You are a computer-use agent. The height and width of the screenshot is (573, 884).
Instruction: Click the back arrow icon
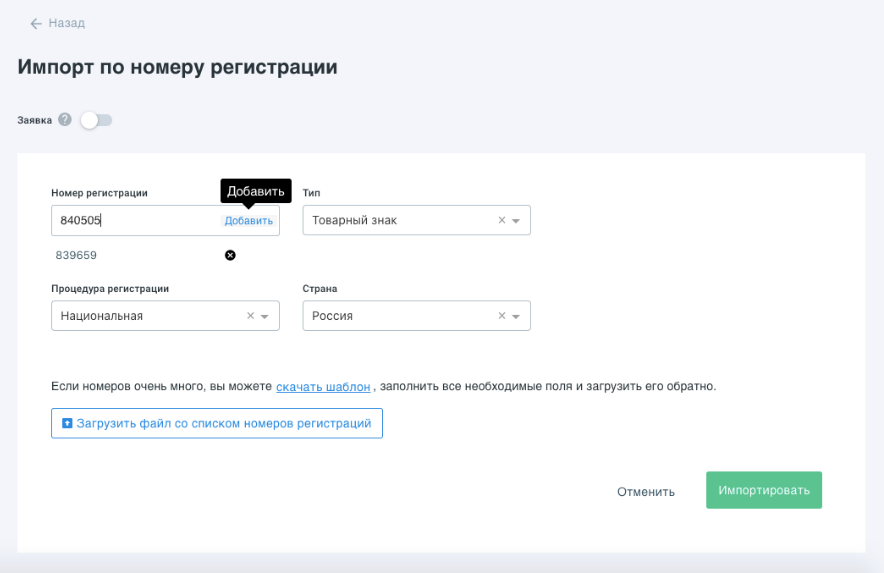coord(36,23)
